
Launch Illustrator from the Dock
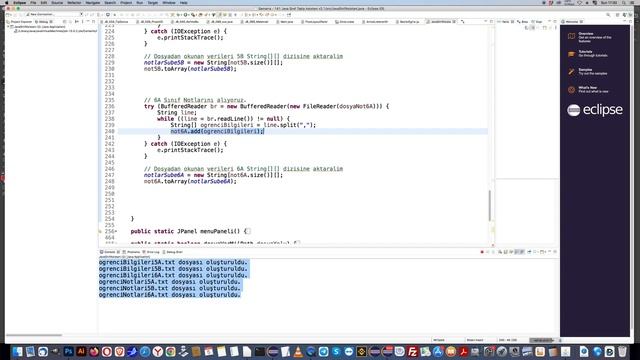tap(81, 351)
